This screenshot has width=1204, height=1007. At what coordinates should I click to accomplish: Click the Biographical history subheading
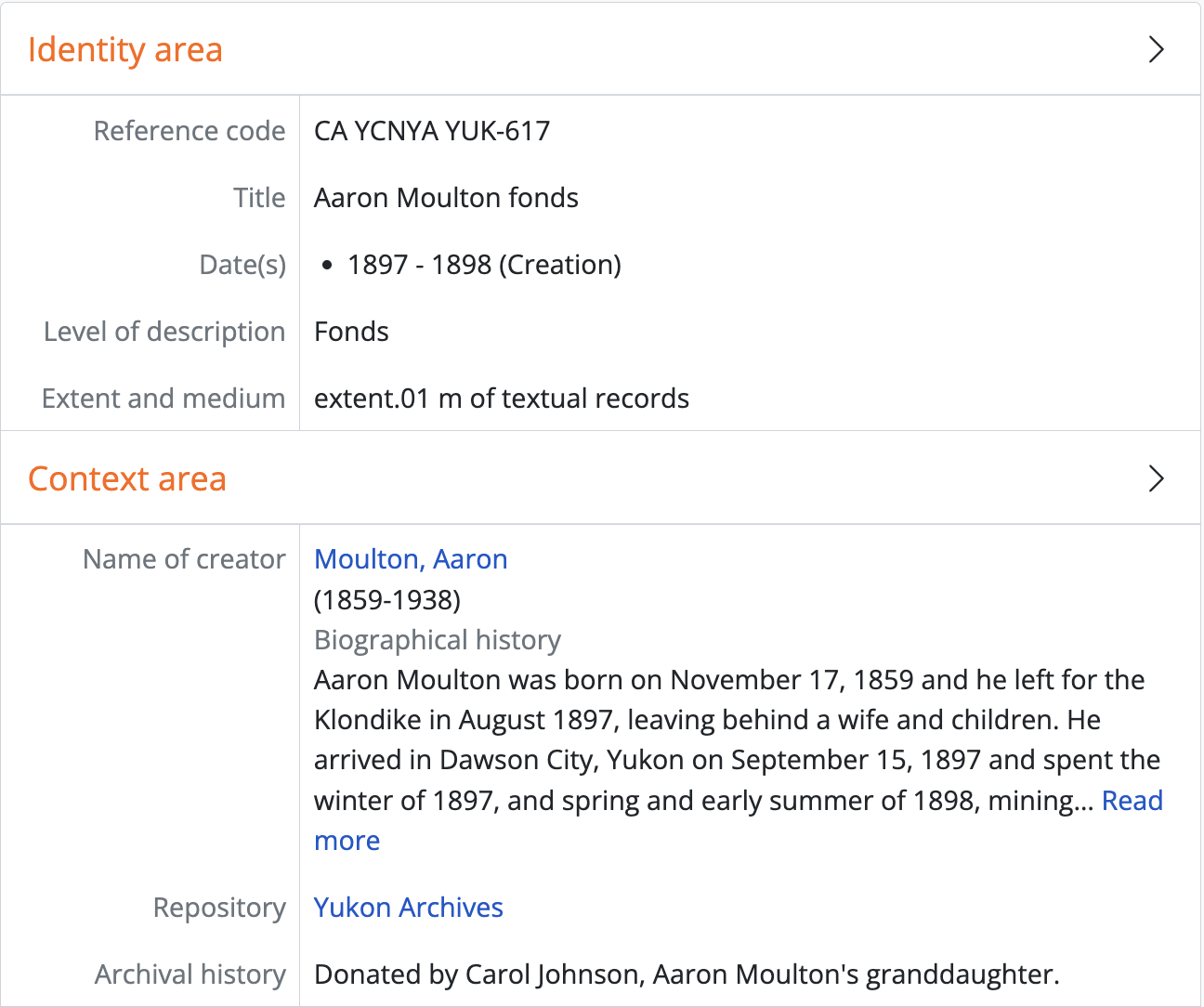438,640
